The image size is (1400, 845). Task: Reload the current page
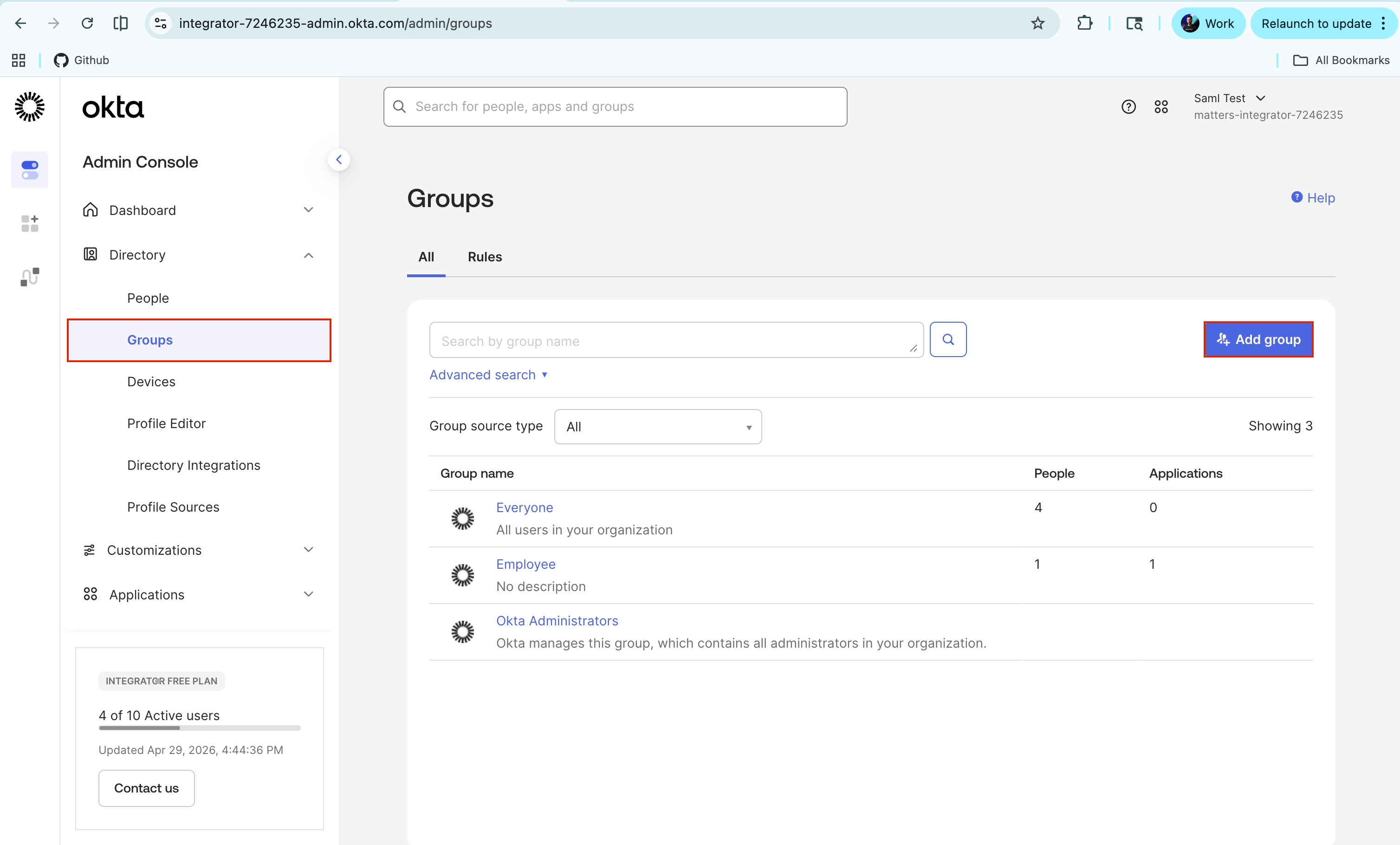[87, 23]
